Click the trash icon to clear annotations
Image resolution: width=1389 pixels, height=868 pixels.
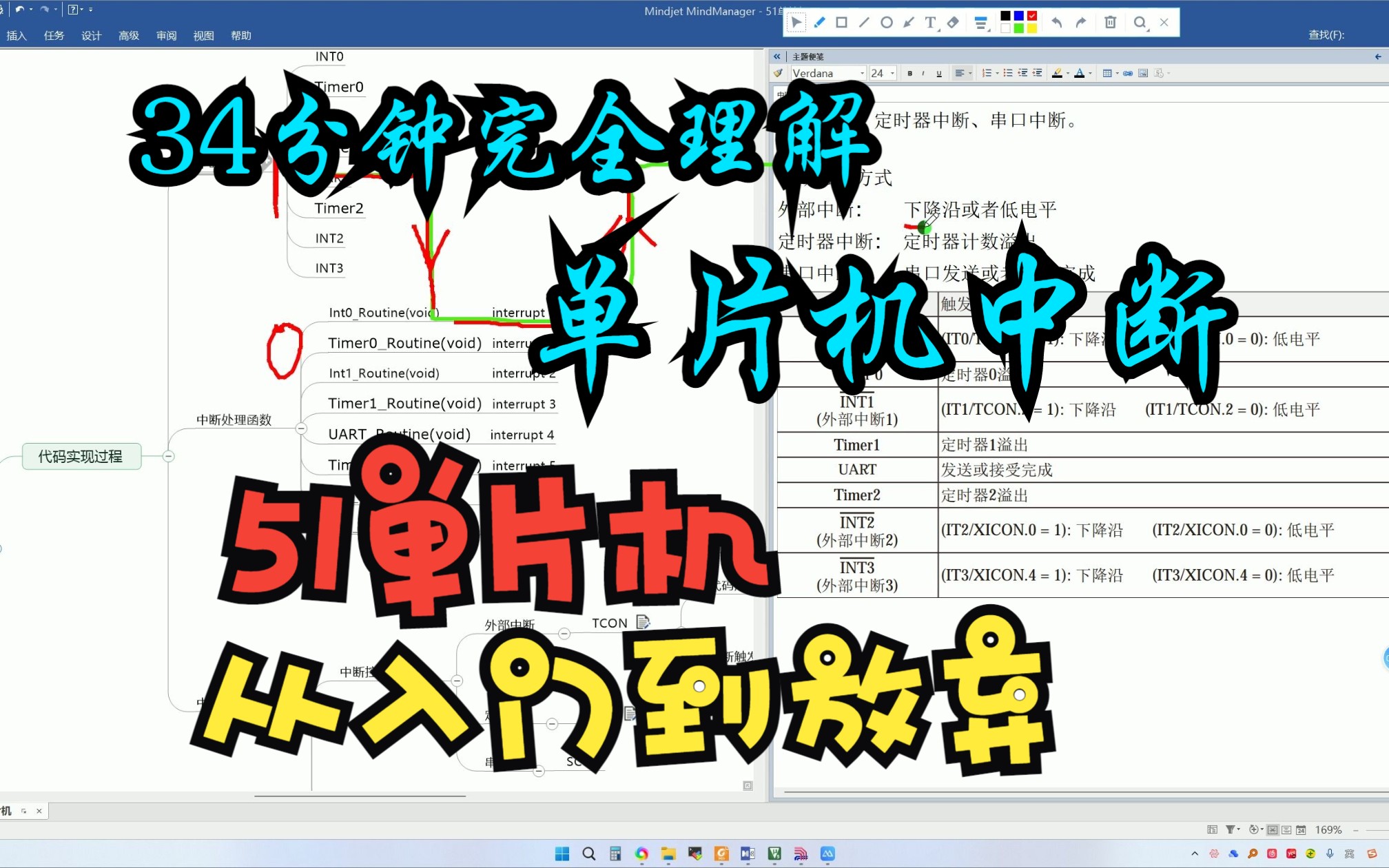[1110, 23]
